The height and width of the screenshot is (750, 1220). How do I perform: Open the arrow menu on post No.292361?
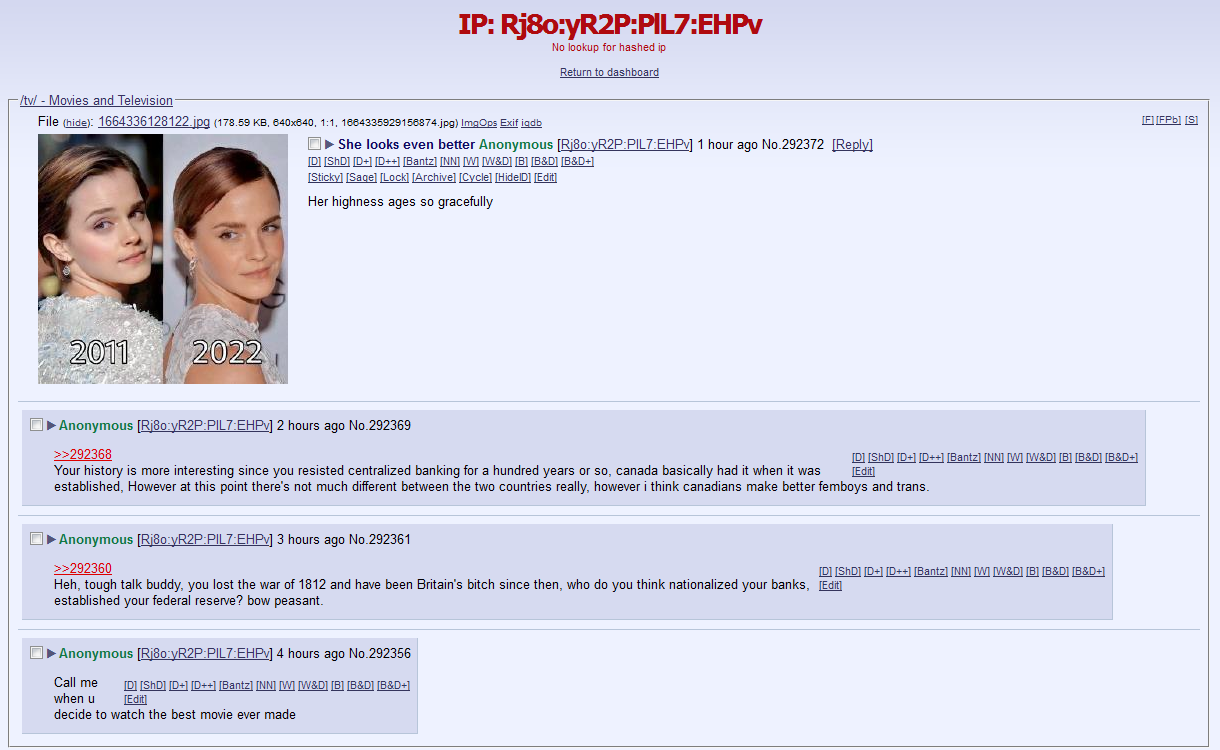tap(51, 540)
